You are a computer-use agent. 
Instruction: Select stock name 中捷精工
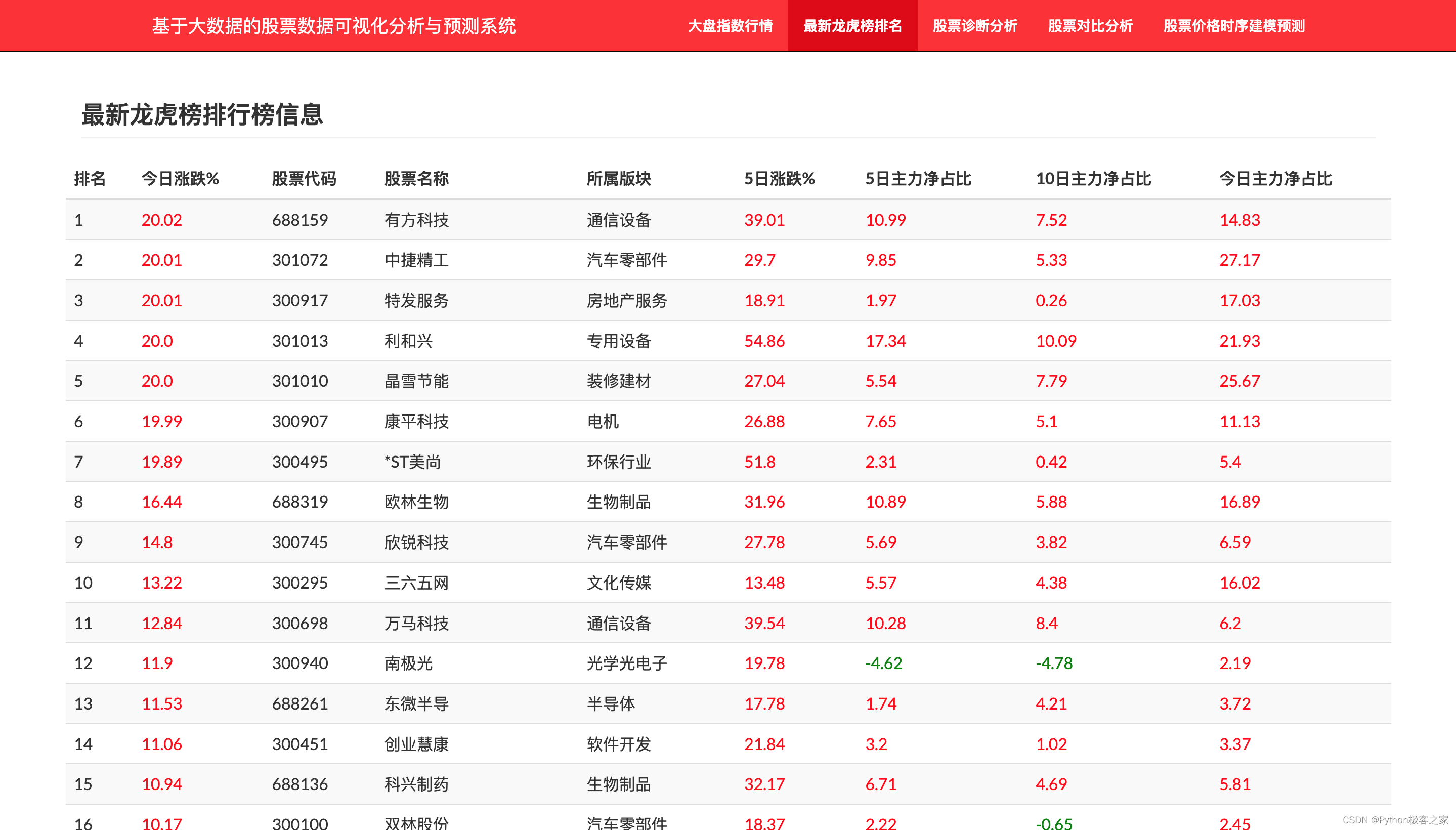(416, 261)
